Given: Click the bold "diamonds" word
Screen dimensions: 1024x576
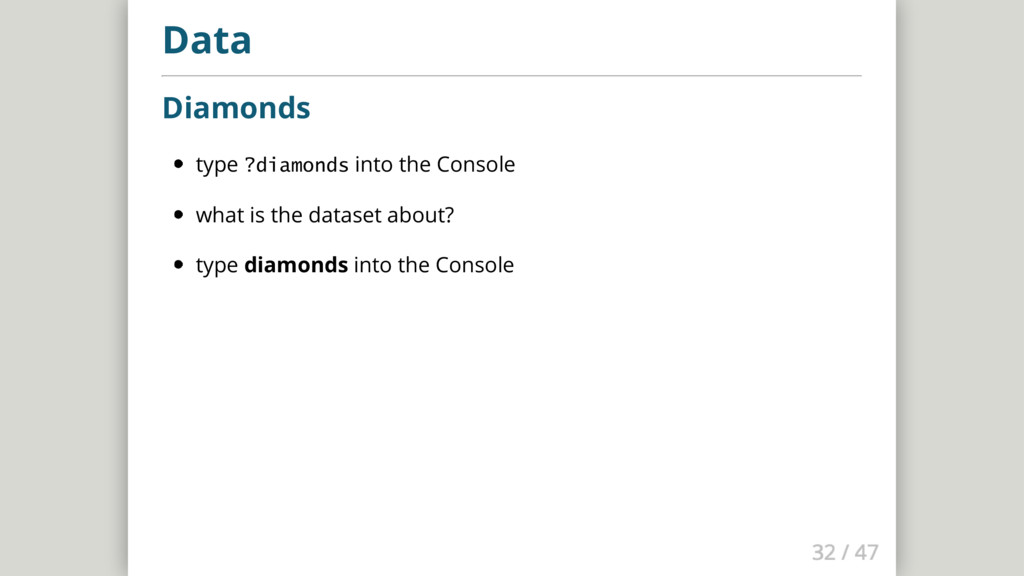Looking at the screenshot, I should (x=296, y=265).
